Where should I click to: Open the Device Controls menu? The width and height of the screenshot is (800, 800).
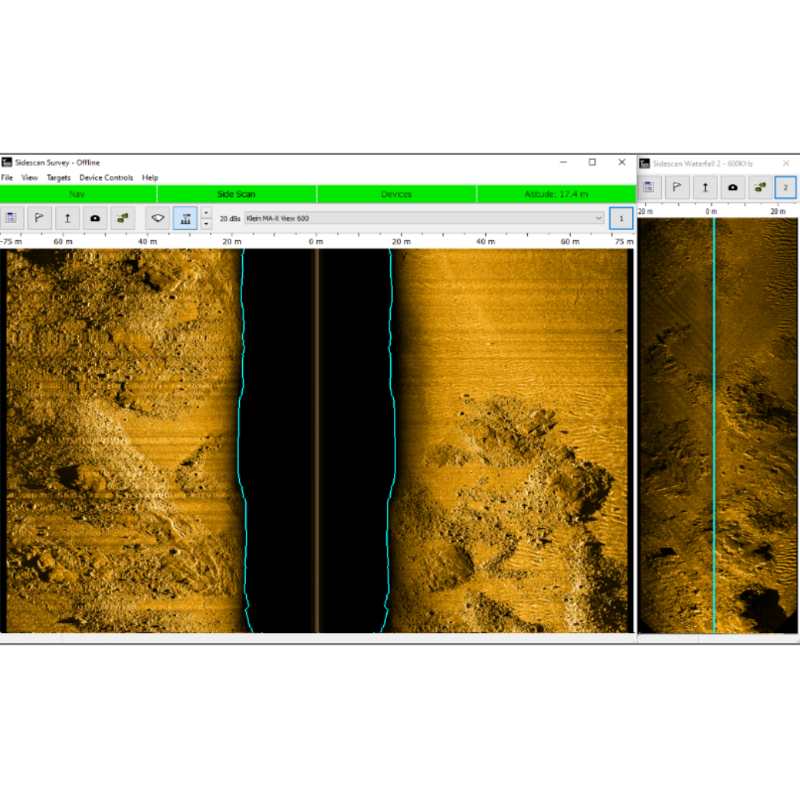pos(106,177)
